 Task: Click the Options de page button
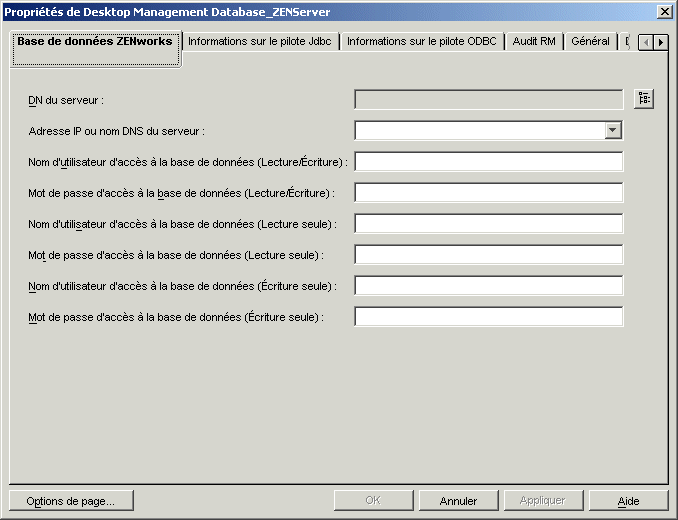[x=71, y=501]
